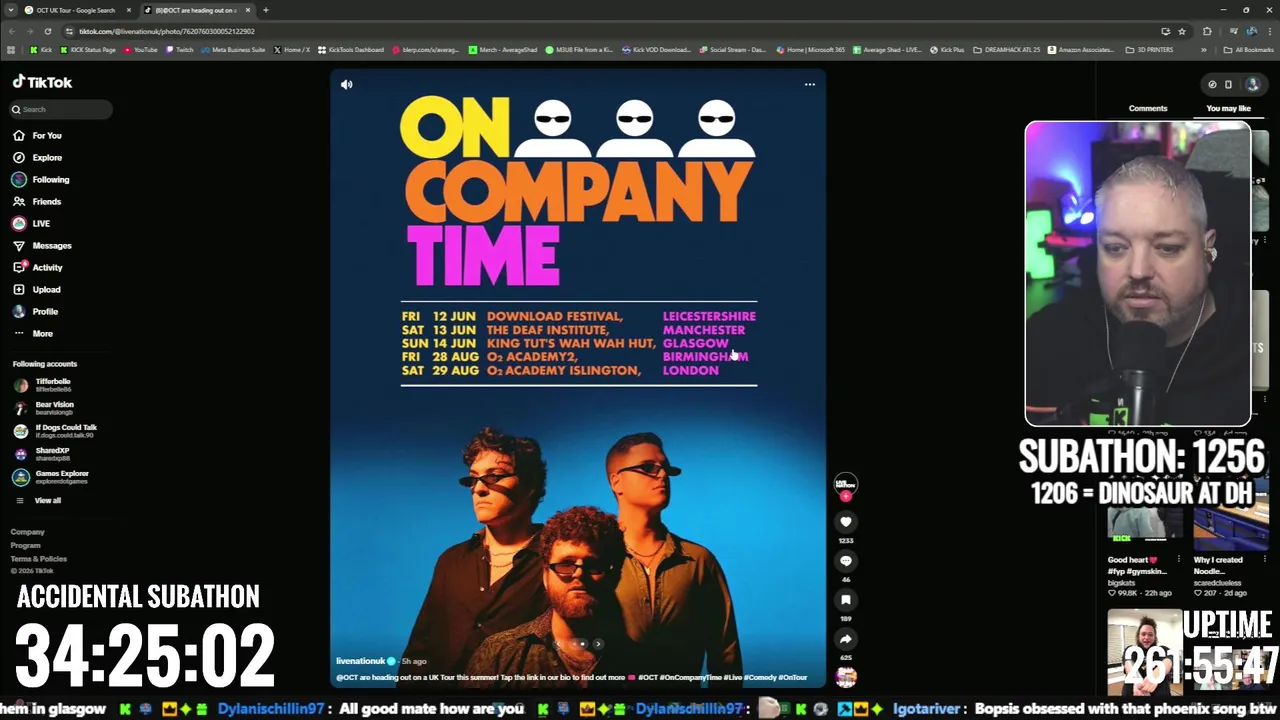Switch to the Comments tab
This screenshot has height=720, width=1280.
[1147, 108]
